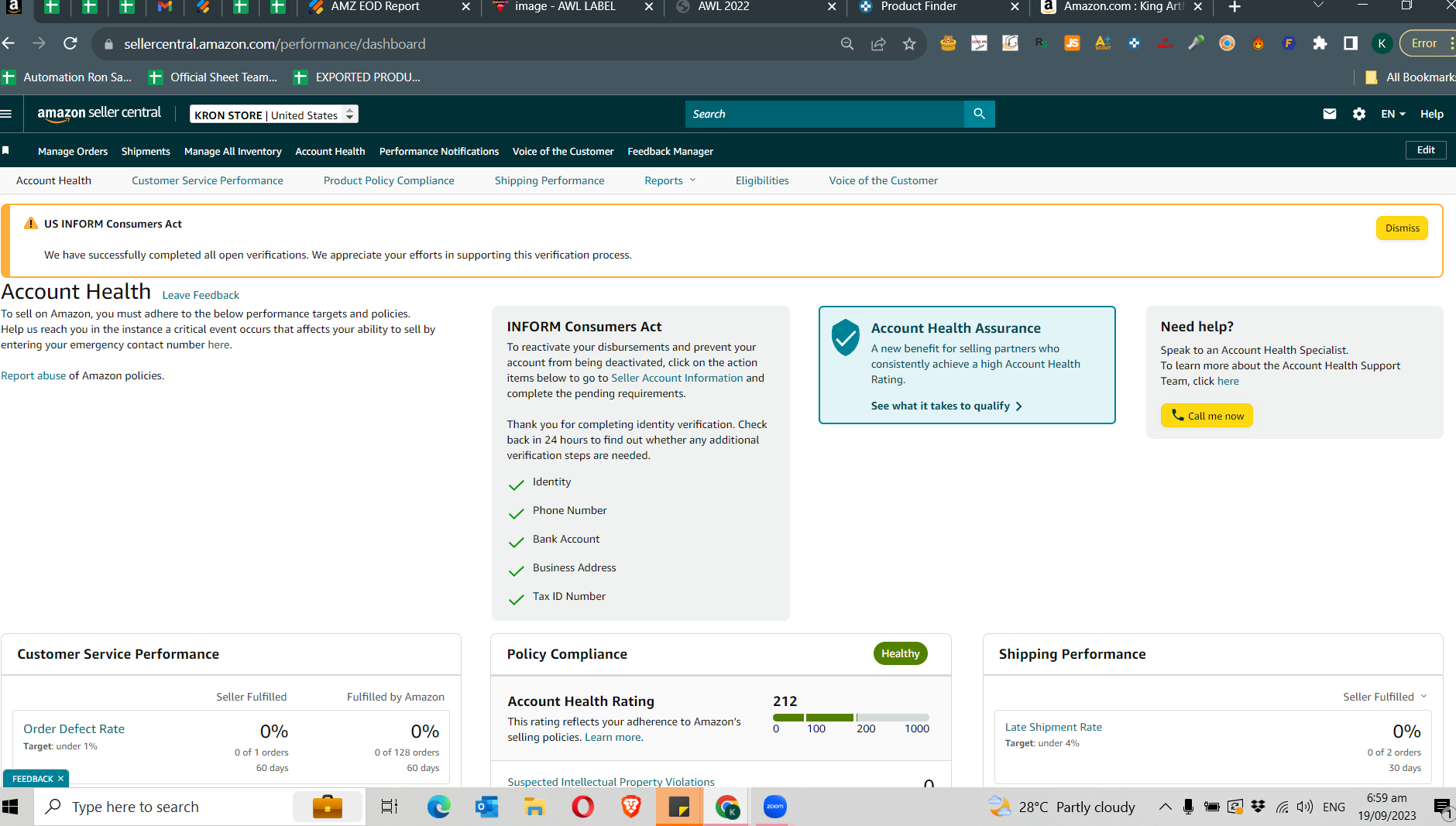1456x826 pixels.
Task: Reload the page with the browser refresh icon
Action: coord(70,43)
